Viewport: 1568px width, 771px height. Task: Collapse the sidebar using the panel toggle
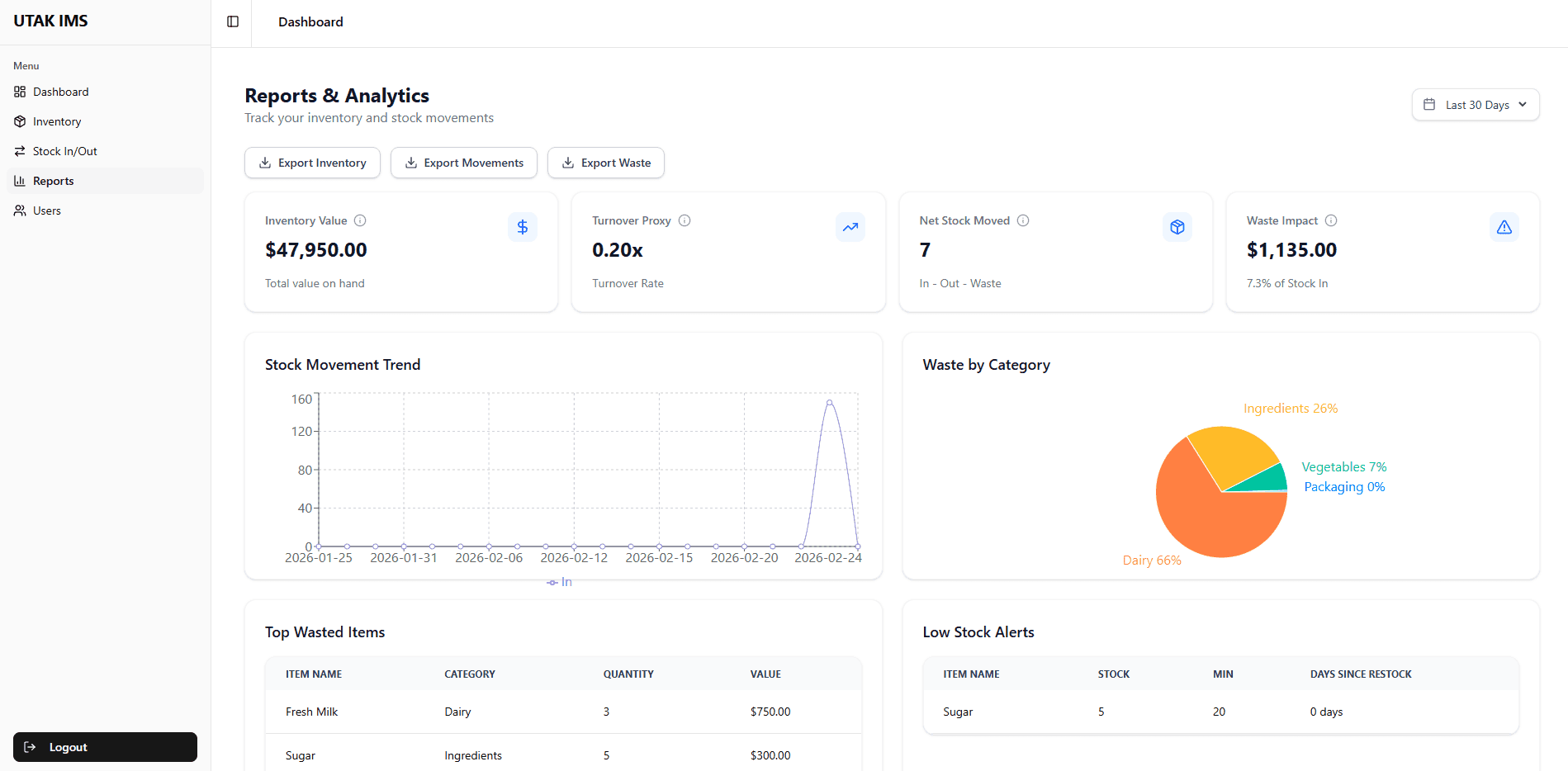tap(232, 21)
